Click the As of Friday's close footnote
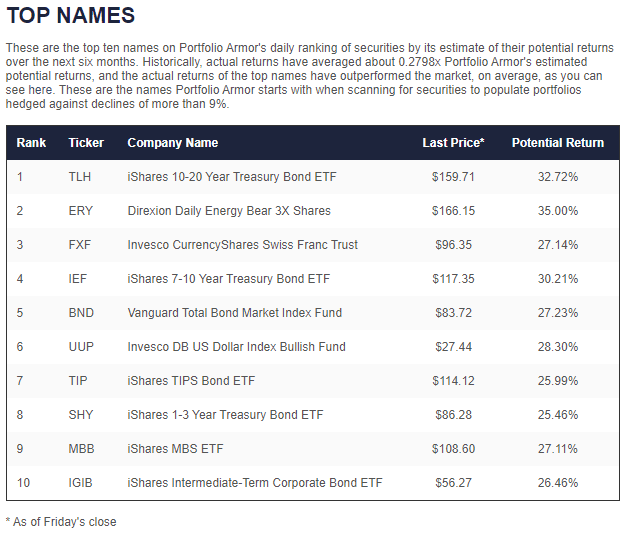 (x=63, y=521)
